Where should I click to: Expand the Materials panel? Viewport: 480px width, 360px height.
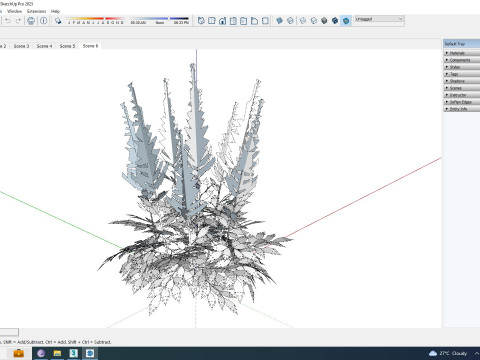(462, 53)
